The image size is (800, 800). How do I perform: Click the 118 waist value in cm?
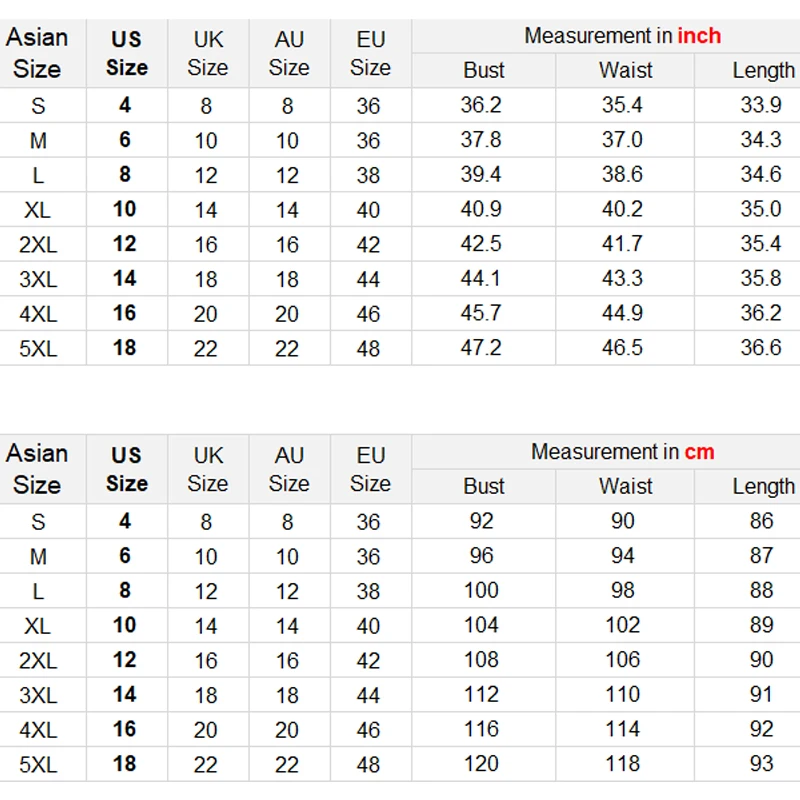(622, 764)
